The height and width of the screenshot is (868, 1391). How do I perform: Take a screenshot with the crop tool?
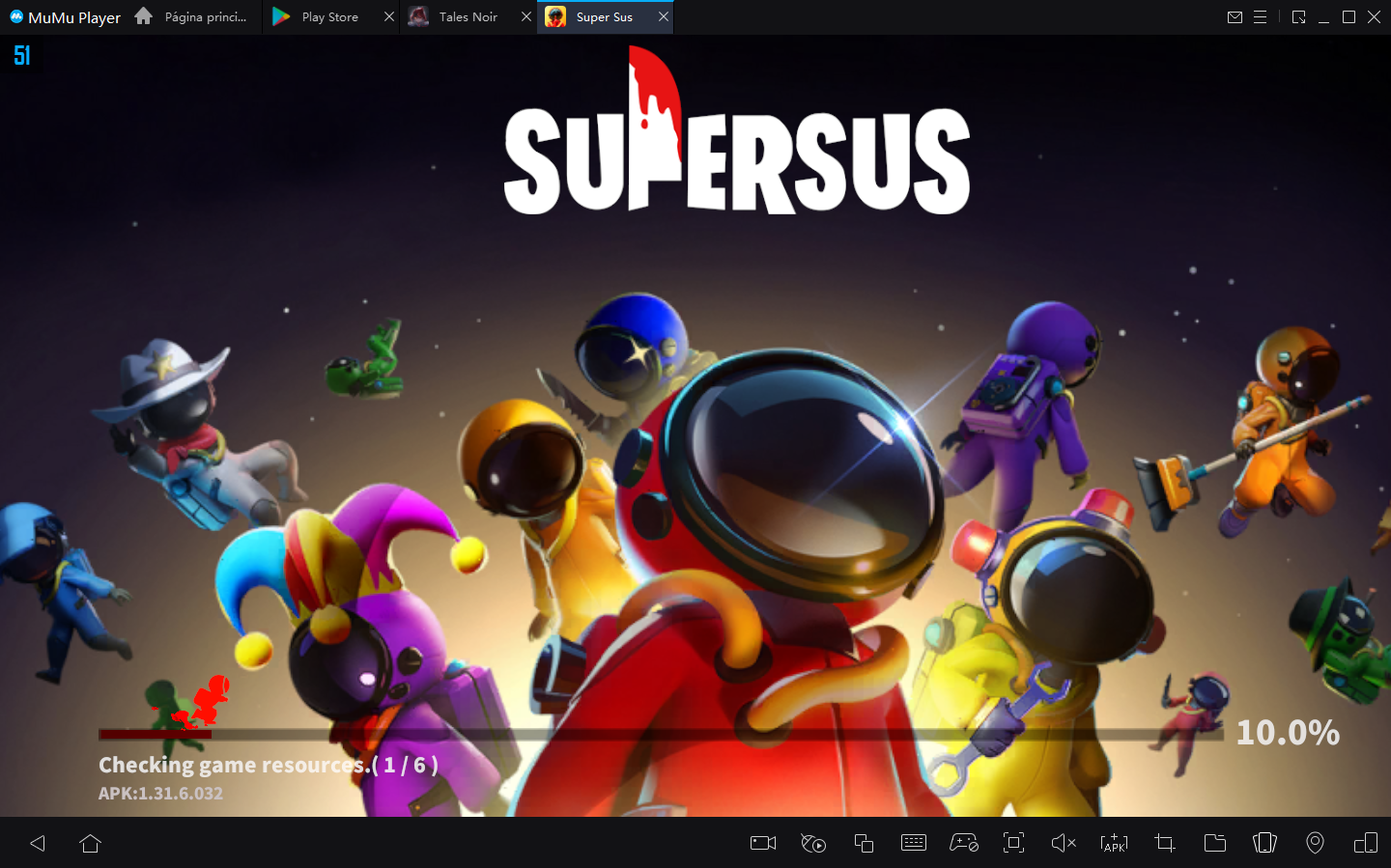tap(1164, 843)
